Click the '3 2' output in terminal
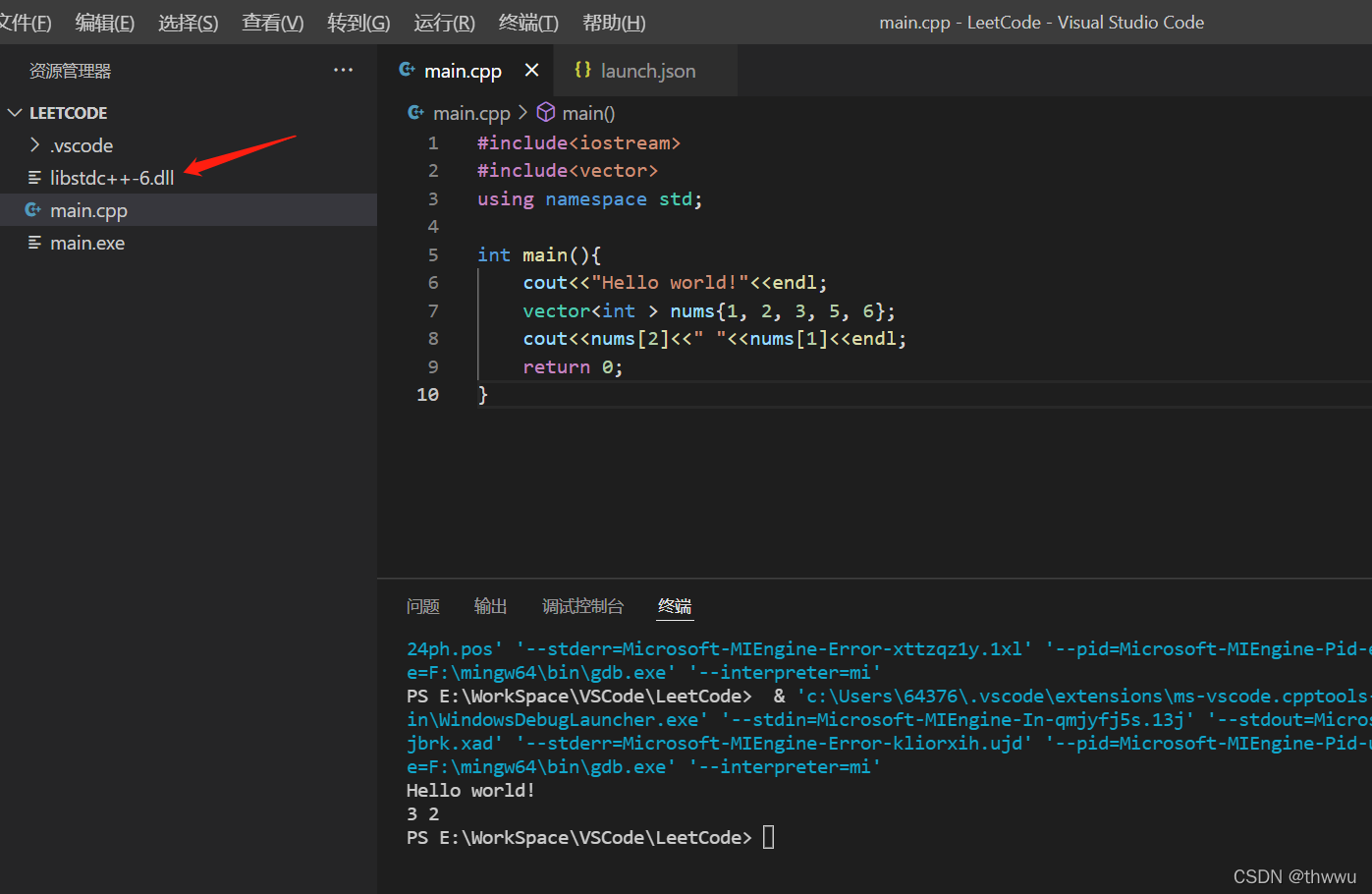Image resolution: width=1372 pixels, height=894 pixels. click(423, 813)
